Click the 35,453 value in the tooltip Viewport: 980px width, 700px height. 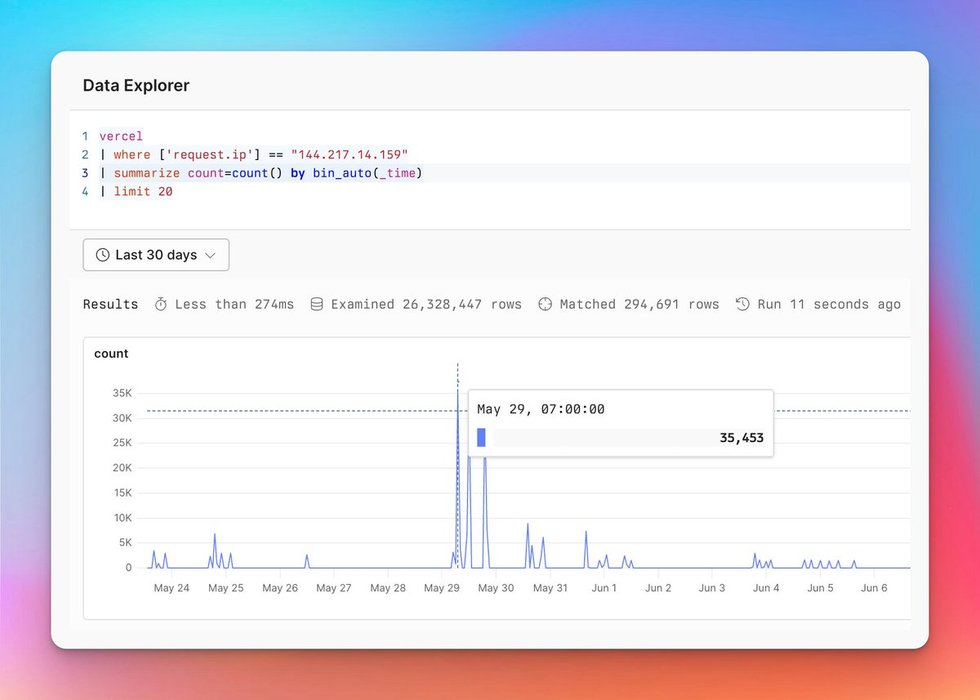[741, 438]
